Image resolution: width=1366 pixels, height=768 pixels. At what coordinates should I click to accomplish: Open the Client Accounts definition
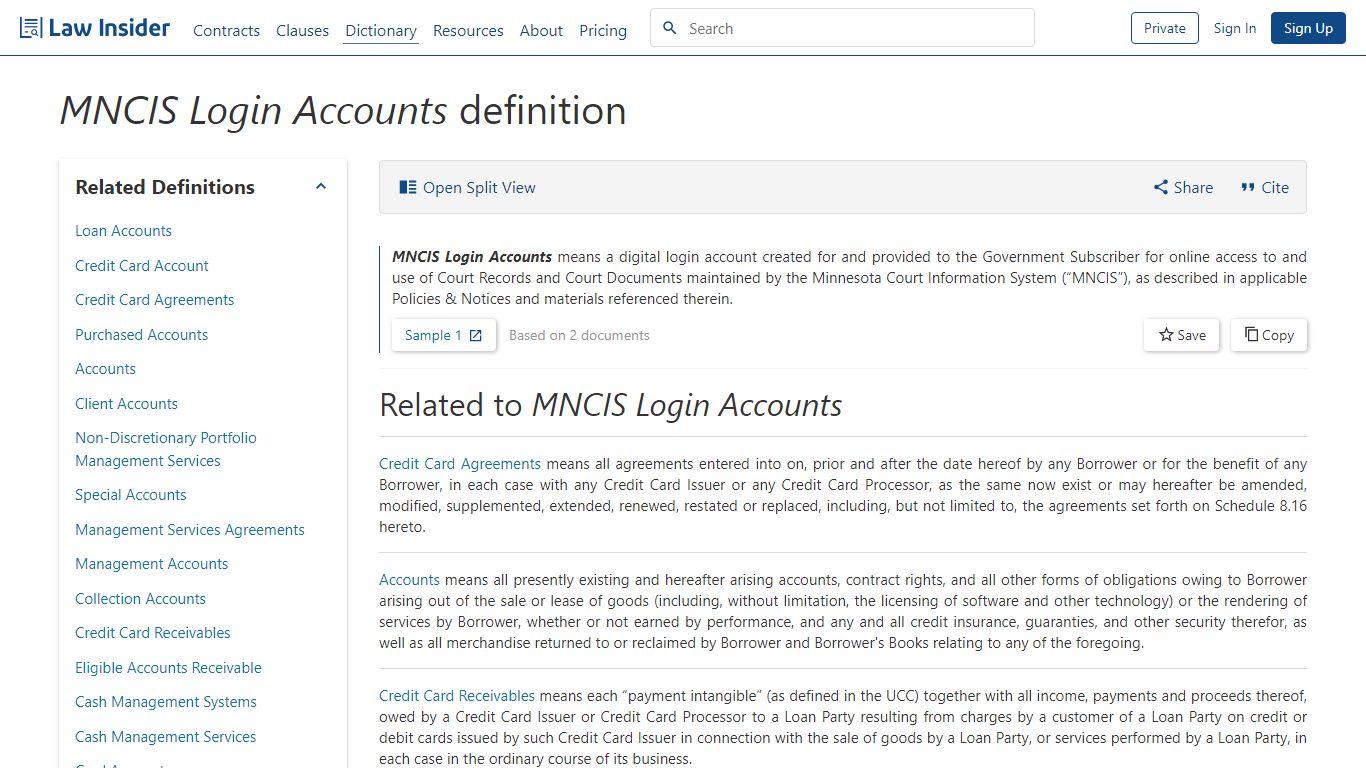pyautogui.click(x=126, y=404)
